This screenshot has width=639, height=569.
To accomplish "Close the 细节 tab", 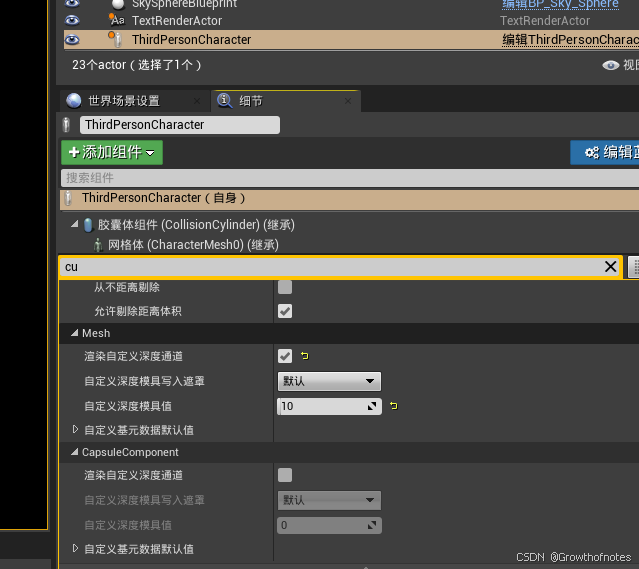I will pos(348,101).
